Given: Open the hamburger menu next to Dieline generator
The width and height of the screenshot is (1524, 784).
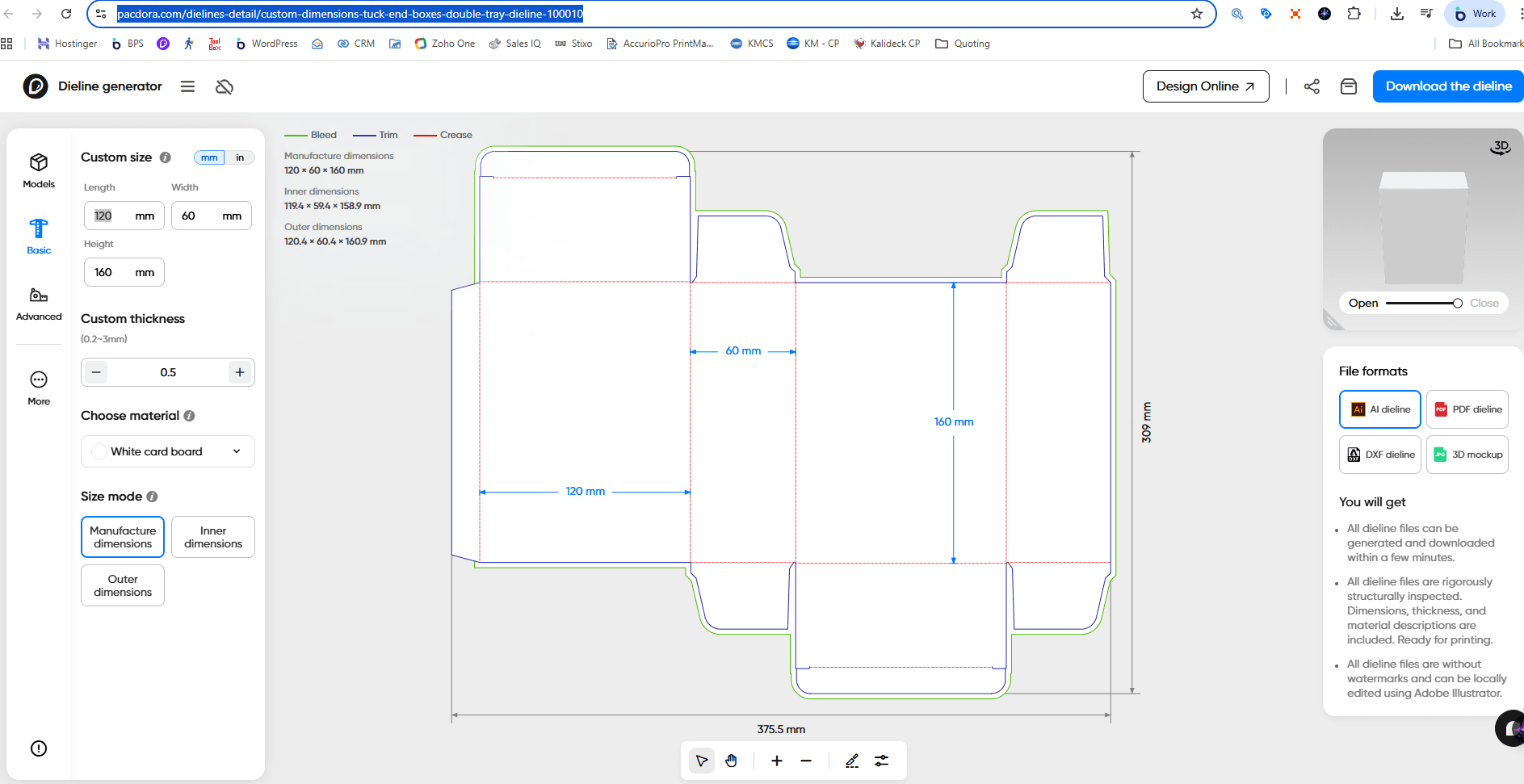Looking at the screenshot, I should pyautogui.click(x=187, y=86).
